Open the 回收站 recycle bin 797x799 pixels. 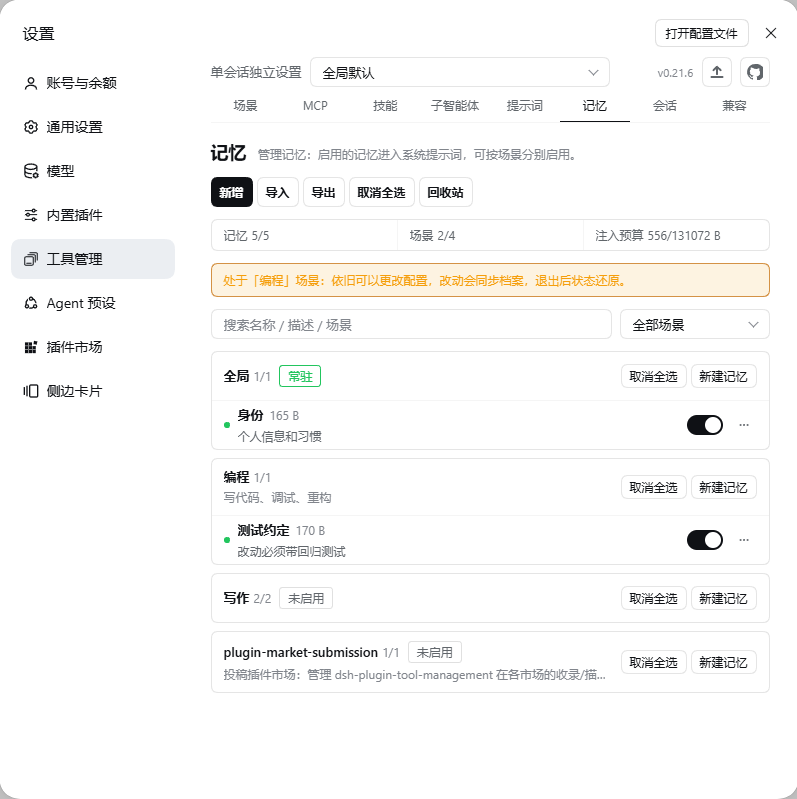pos(446,192)
